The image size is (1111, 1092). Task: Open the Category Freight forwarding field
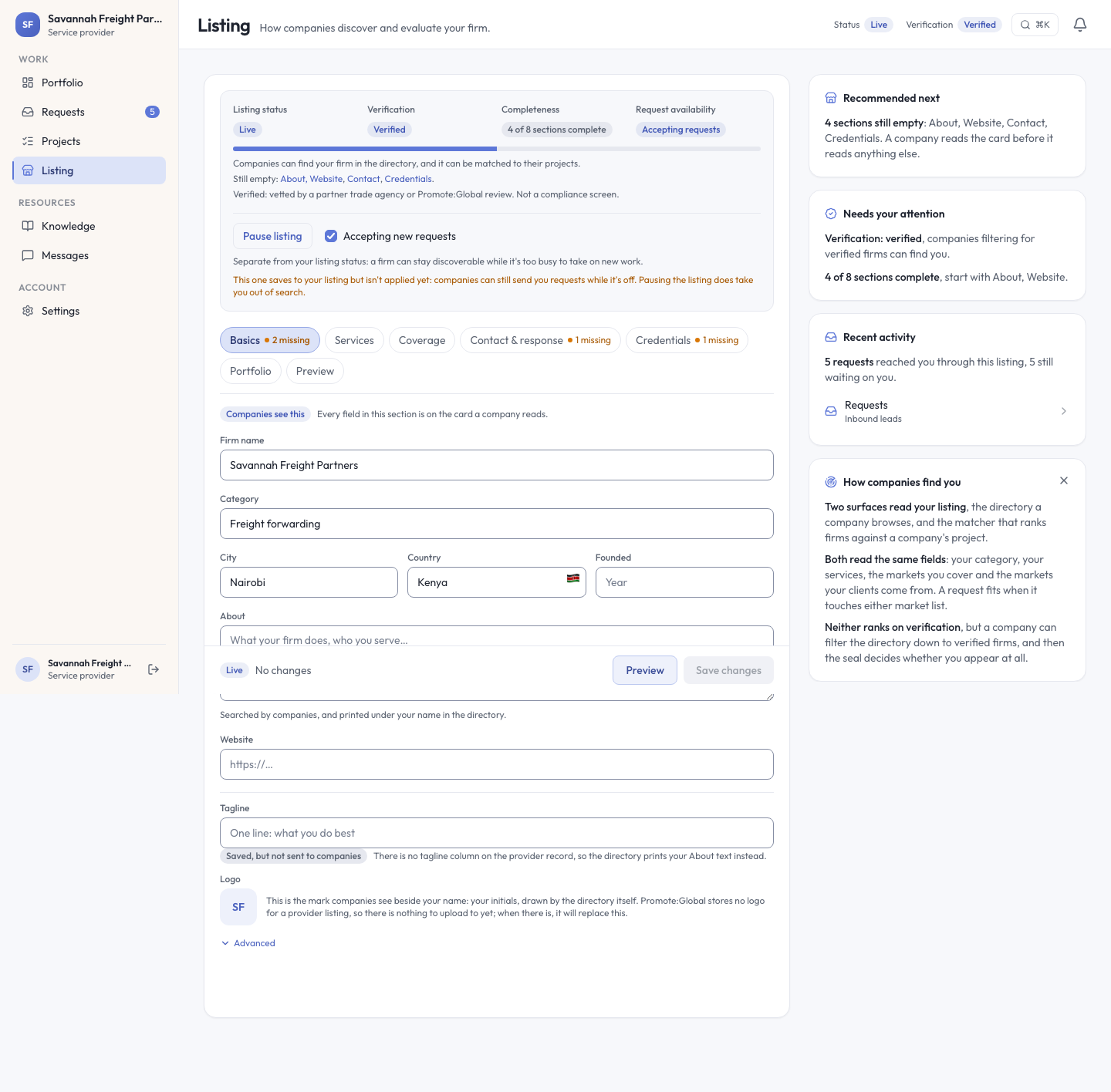pos(497,524)
